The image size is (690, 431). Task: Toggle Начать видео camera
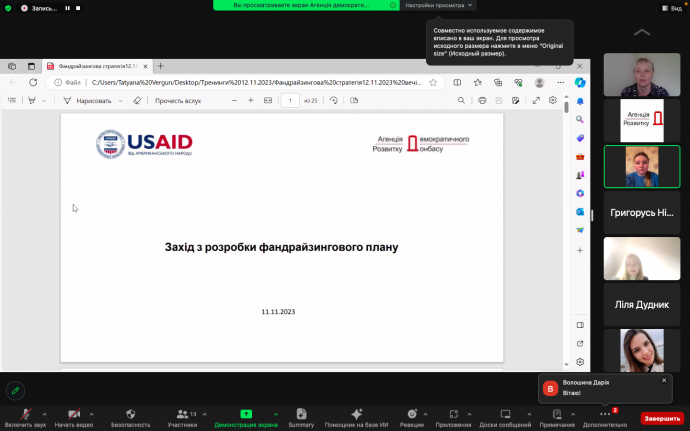pyautogui.click(x=73, y=418)
